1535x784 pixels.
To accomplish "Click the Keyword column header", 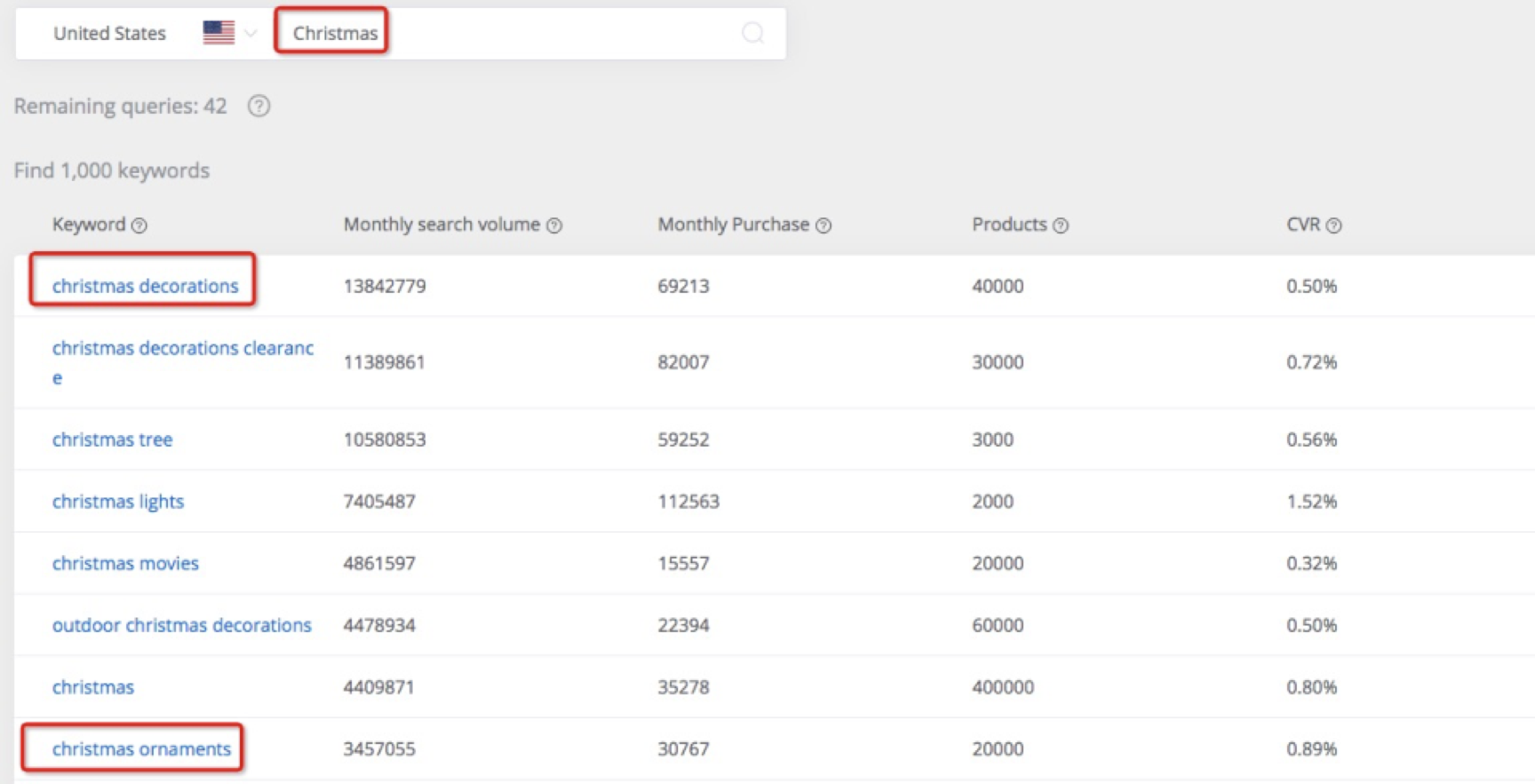I will [89, 225].
